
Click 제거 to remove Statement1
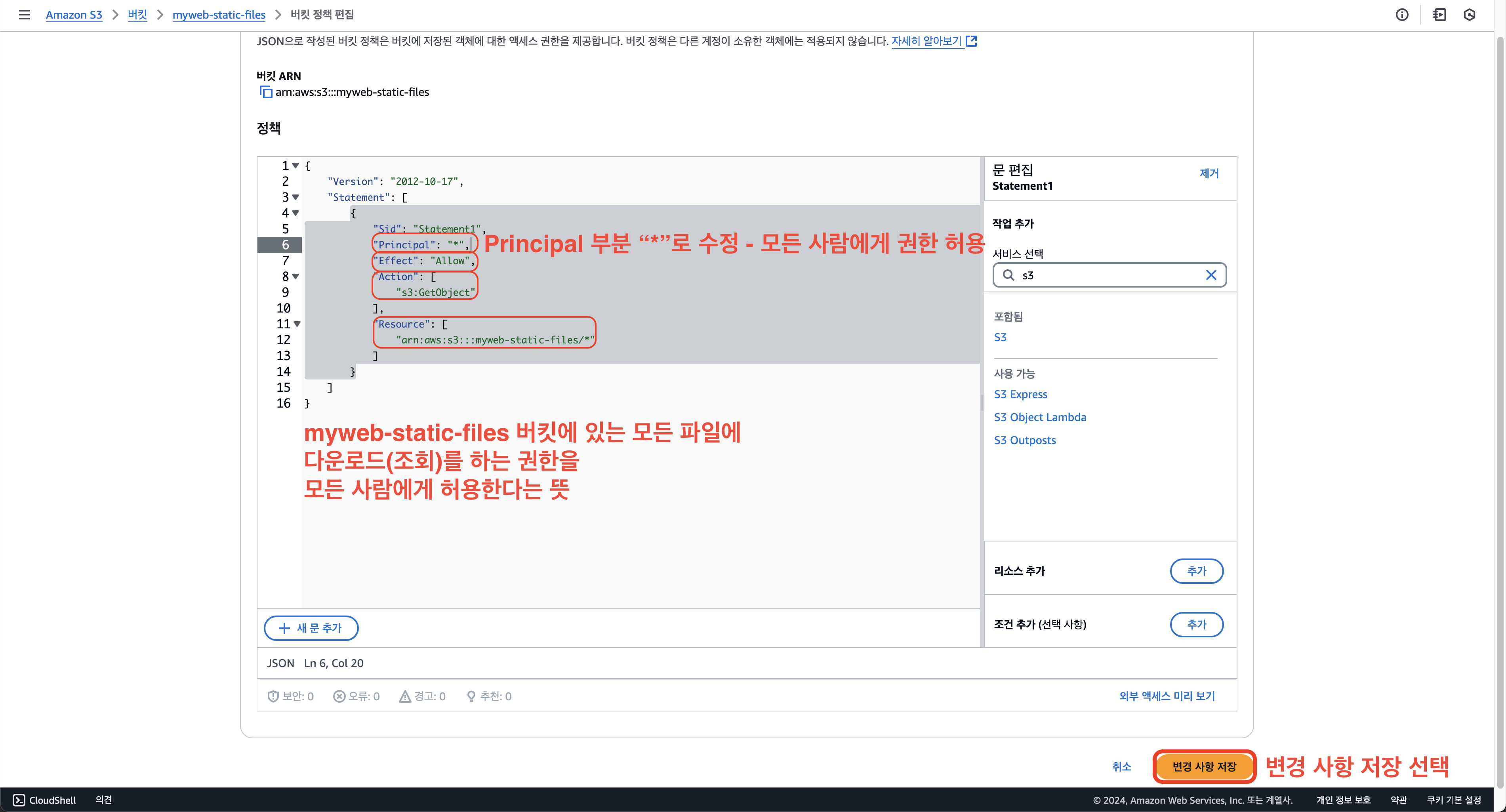[1209, 173]
